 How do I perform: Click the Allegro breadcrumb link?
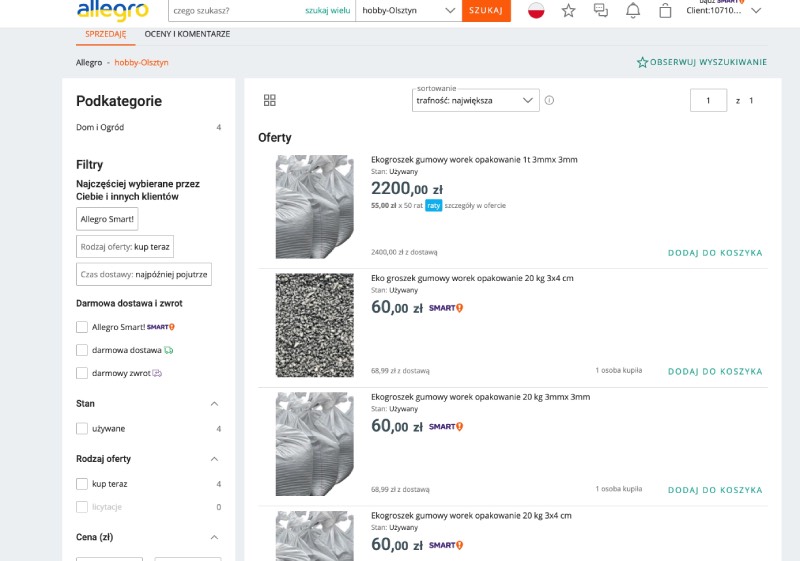click(89, 63)
